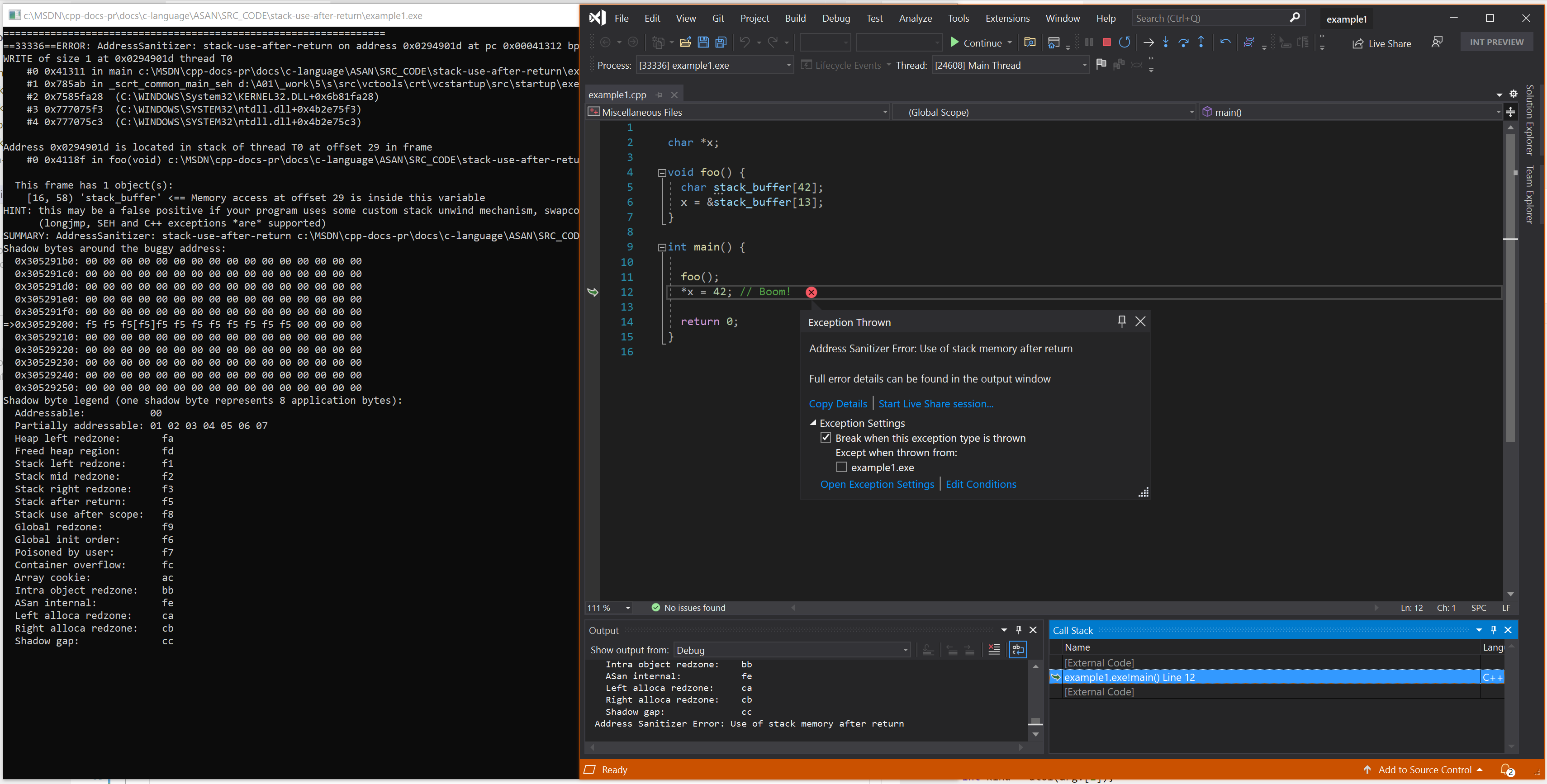The image size is (1547, 784).
Task: Scroll the Output panel scrollbar
Action: pyautogui.click(x=1034, y=728)
